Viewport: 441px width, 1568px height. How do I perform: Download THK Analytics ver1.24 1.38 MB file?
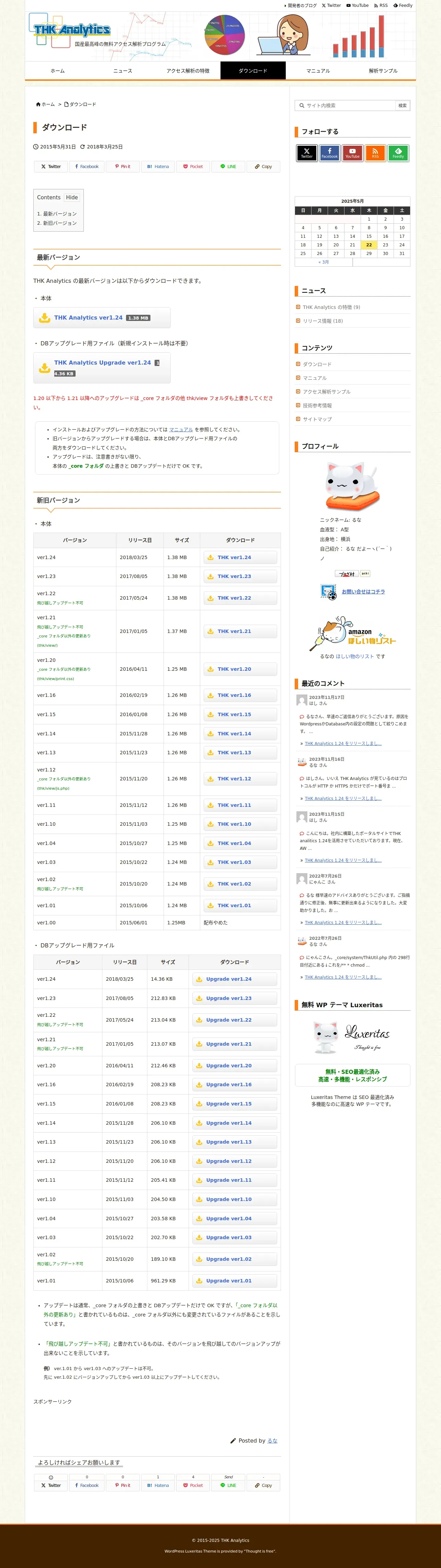pyautogui.click(x=102, y=318)
